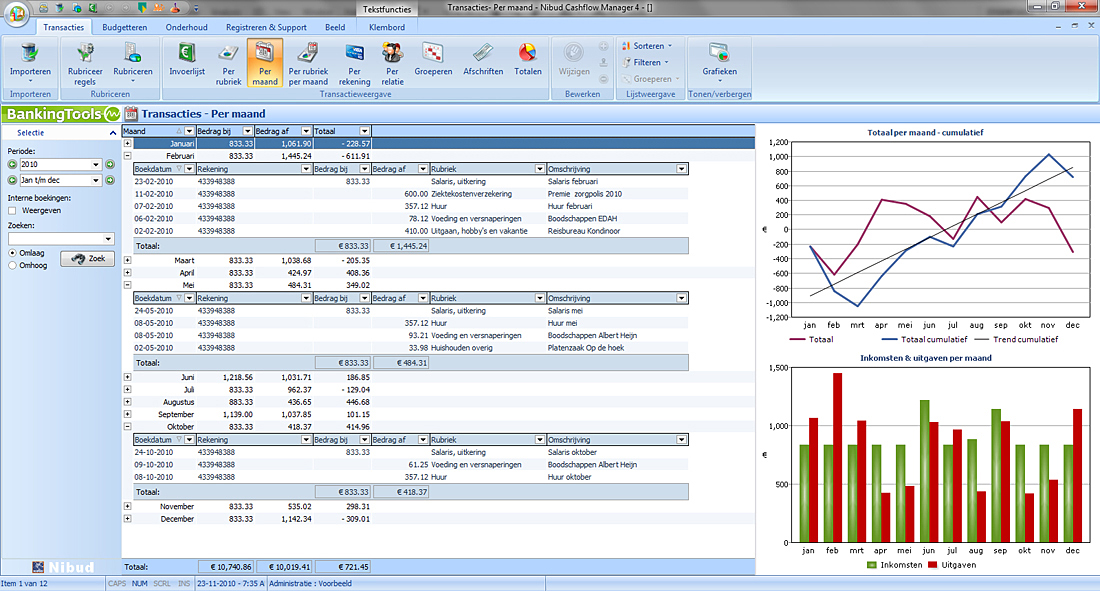Switch to the Transacties tab
This screenshot has width=1100, height=591.
point(63,27)
